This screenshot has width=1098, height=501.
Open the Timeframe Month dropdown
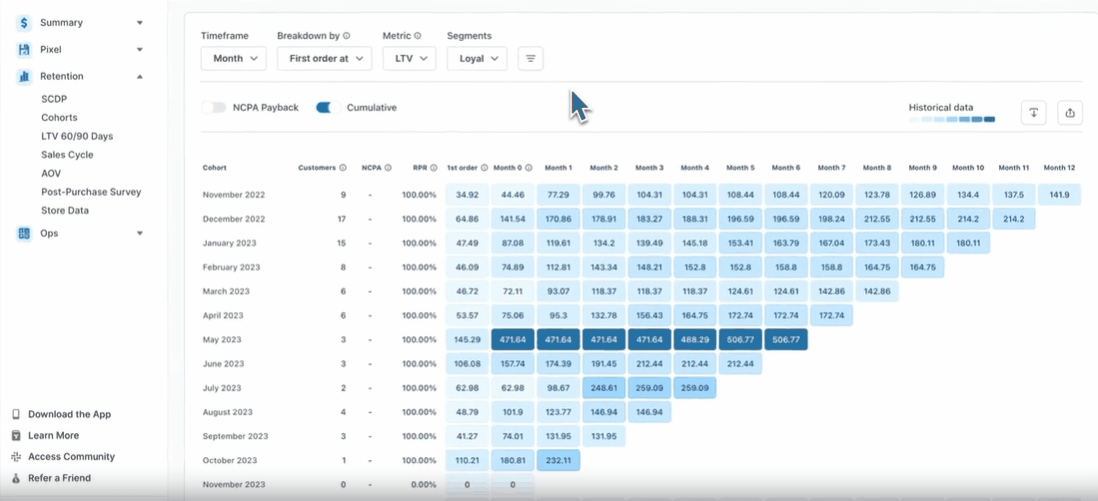[233, 59]
